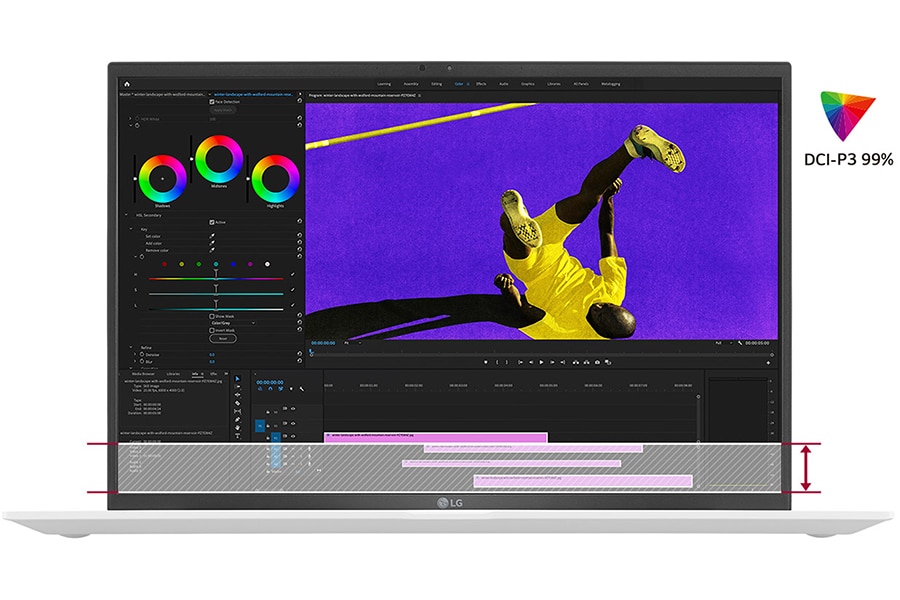Toggle the H range checkmark

292,274
